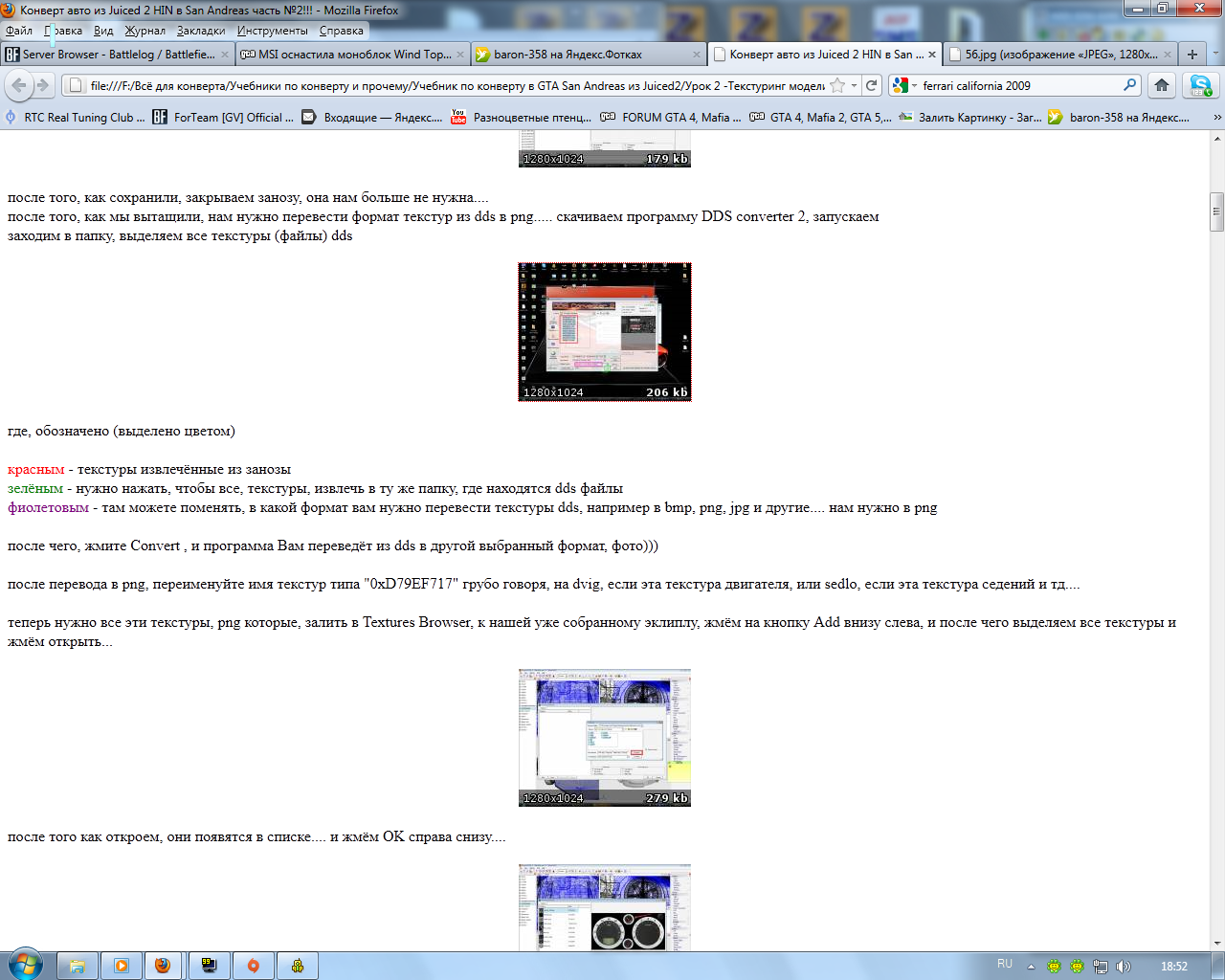The width and height of the screenshot is (1225, 980).
Task: Open the orange-red round taskbar icon
Action: pyautogui.click(x=254, y=966)
